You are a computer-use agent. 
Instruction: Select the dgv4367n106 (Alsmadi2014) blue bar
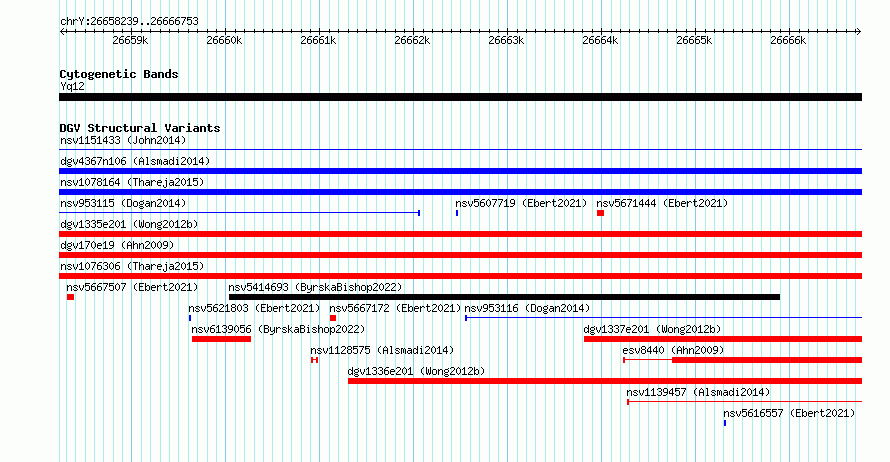tap(460, 171)
